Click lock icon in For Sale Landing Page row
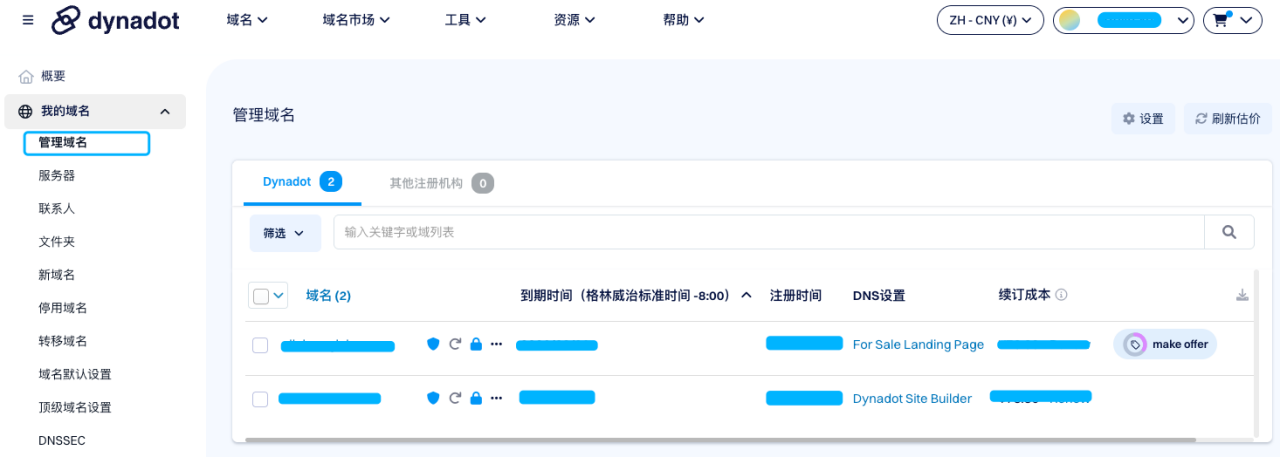Image resolution: width=1280 pixels, height=457 pixels. [476, 344]
